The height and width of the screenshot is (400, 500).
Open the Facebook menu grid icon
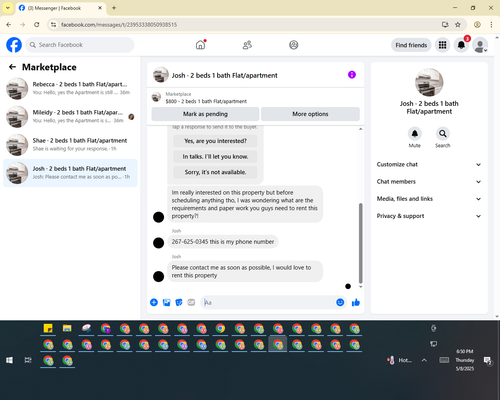(442, 45)
